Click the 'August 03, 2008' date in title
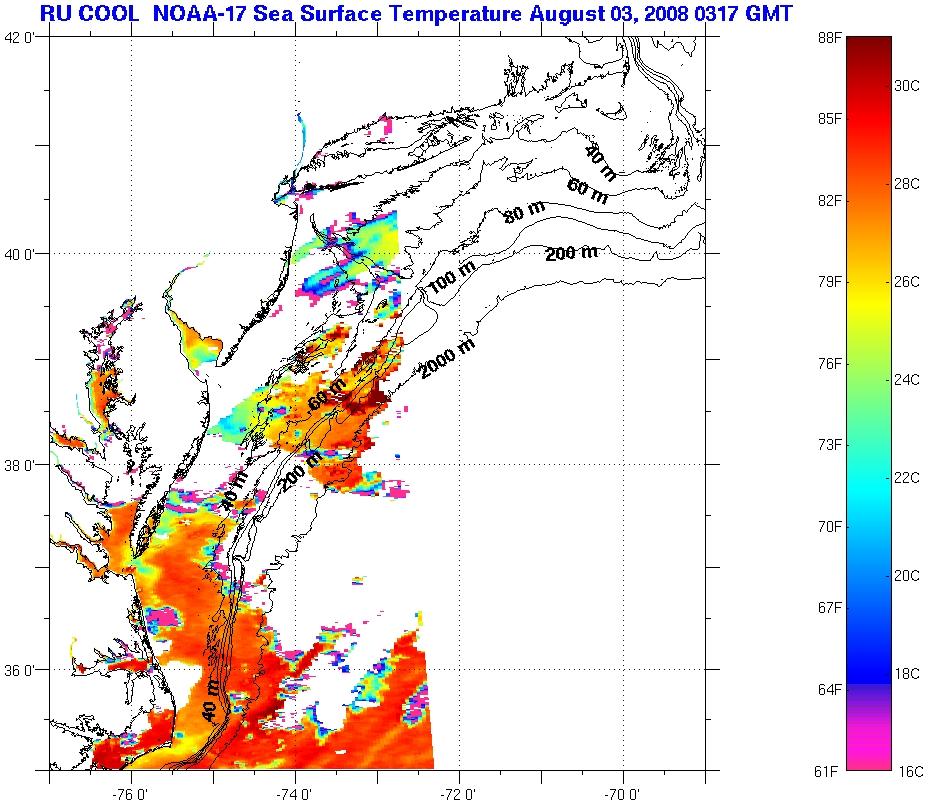Screen dimensions: 928x800 608,14
